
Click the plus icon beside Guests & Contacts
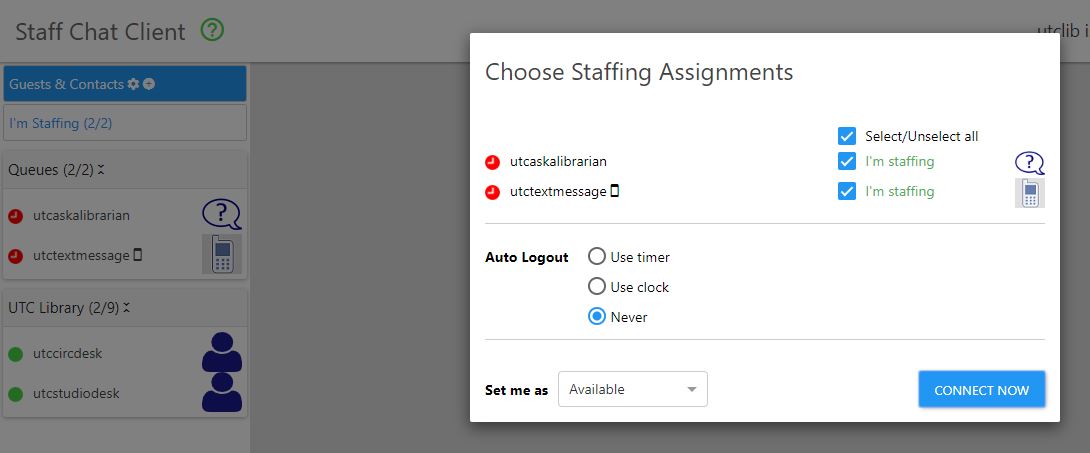pyautogui.click(x=149, y=84)
